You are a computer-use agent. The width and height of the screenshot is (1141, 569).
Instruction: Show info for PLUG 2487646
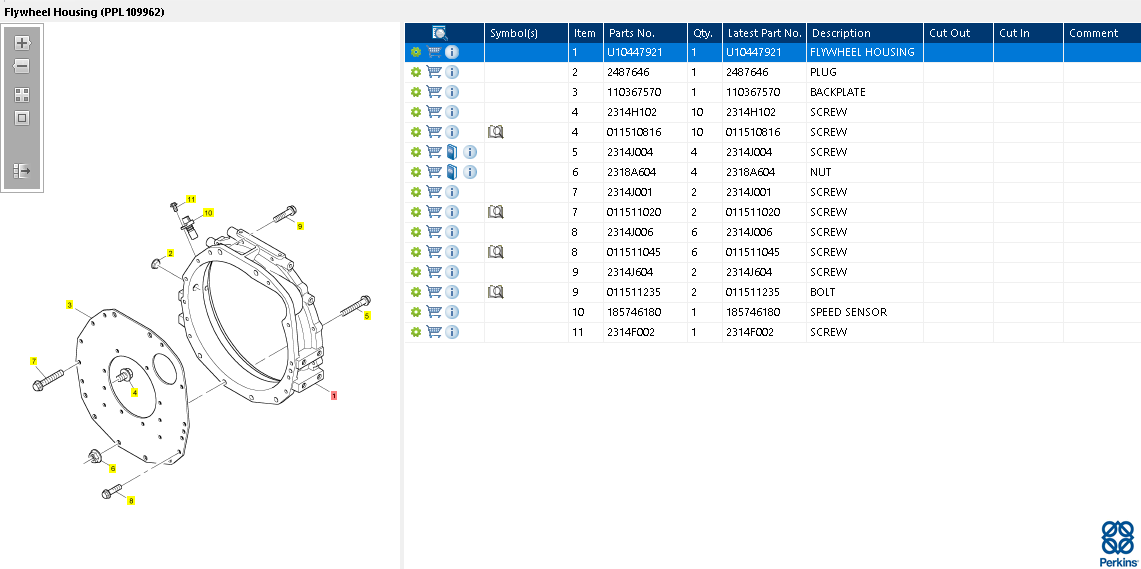pos(452,72)
